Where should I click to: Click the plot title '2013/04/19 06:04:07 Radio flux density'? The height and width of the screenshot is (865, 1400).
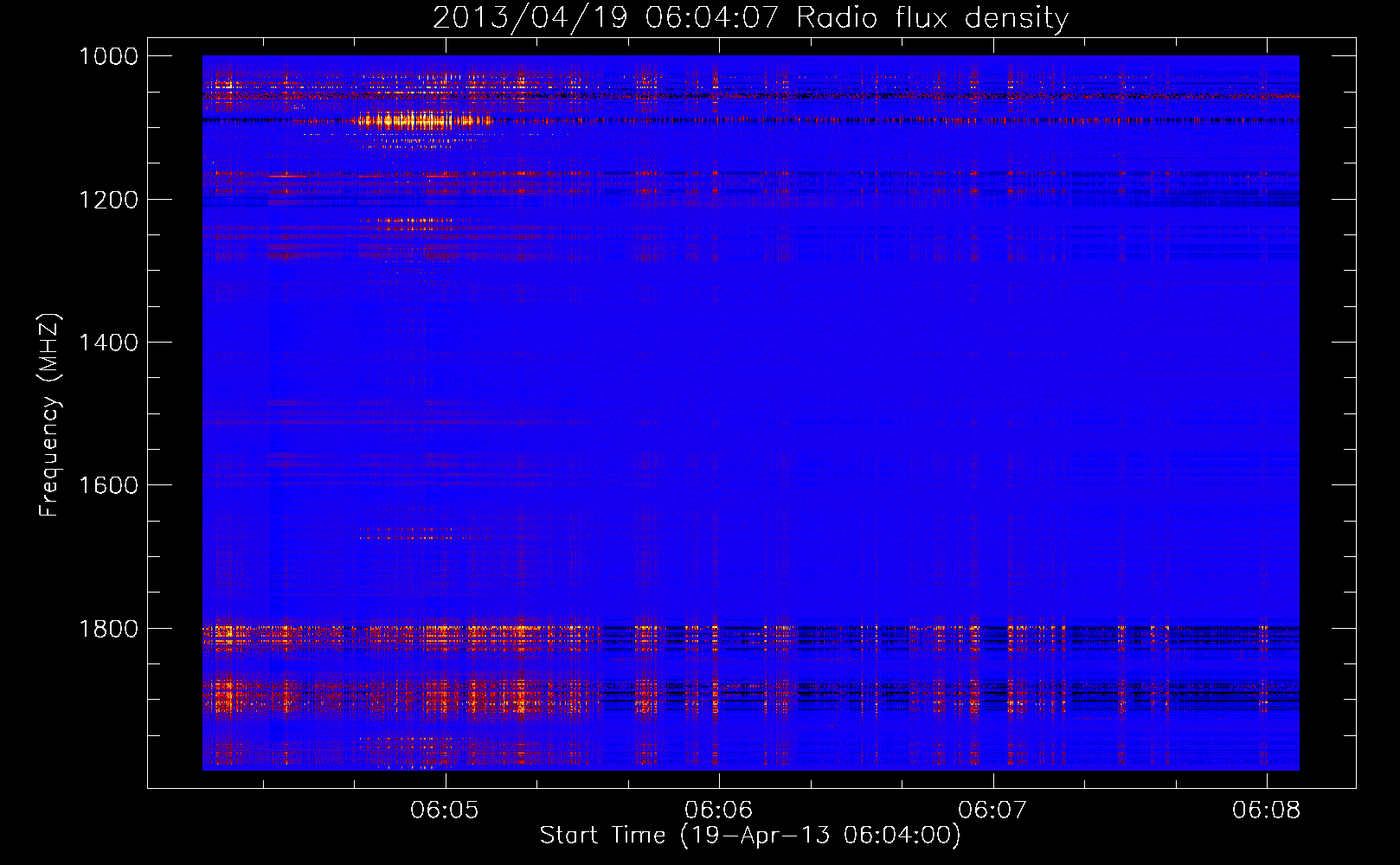750,18
